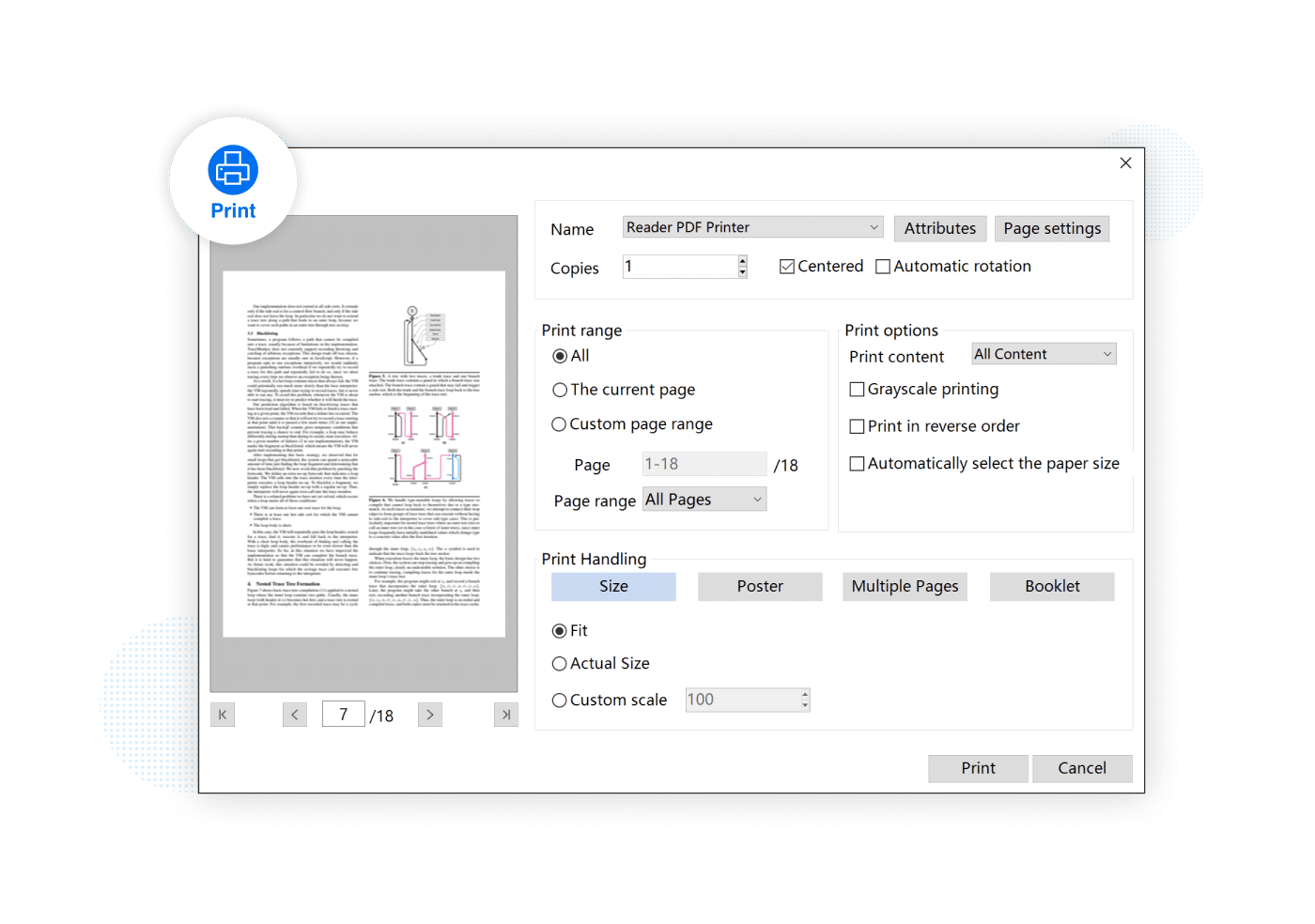Click Cancel to dismiss the dialog
1315x924 pixels.
click(x=1082, y=768)
